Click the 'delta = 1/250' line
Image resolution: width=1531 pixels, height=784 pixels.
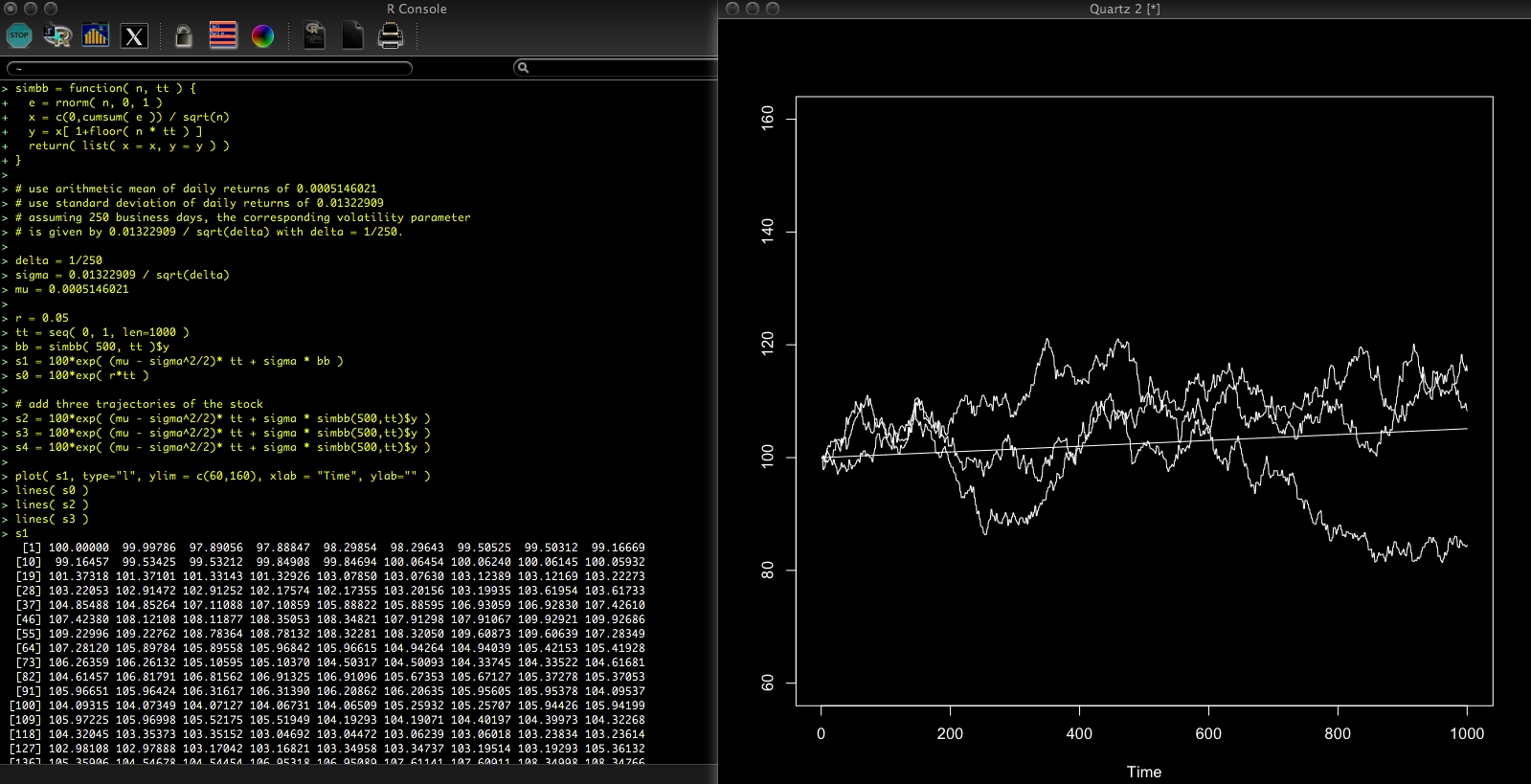[58, 260]
